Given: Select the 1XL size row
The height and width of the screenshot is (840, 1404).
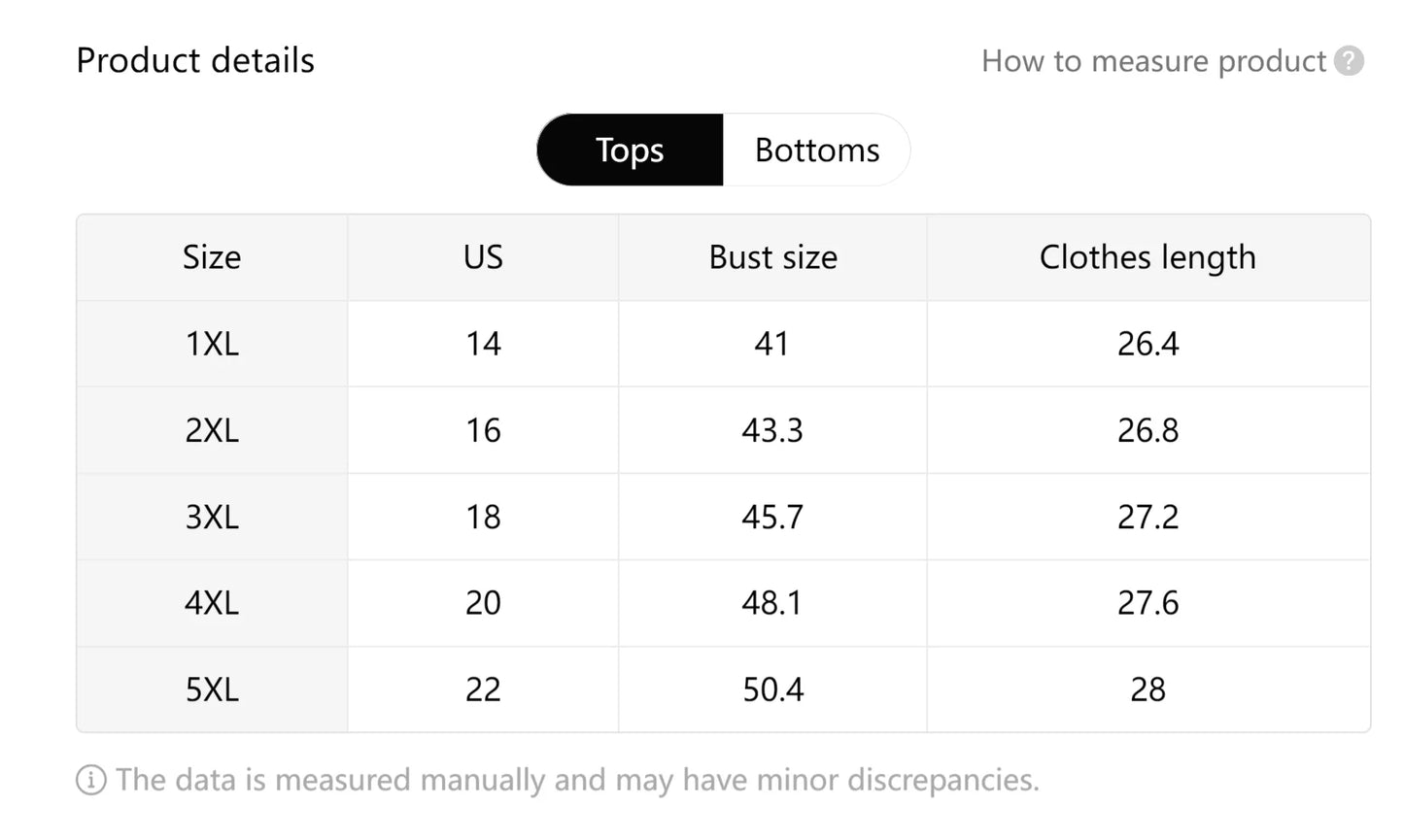Looking at the screenshot, I should (x=212, y=344).
